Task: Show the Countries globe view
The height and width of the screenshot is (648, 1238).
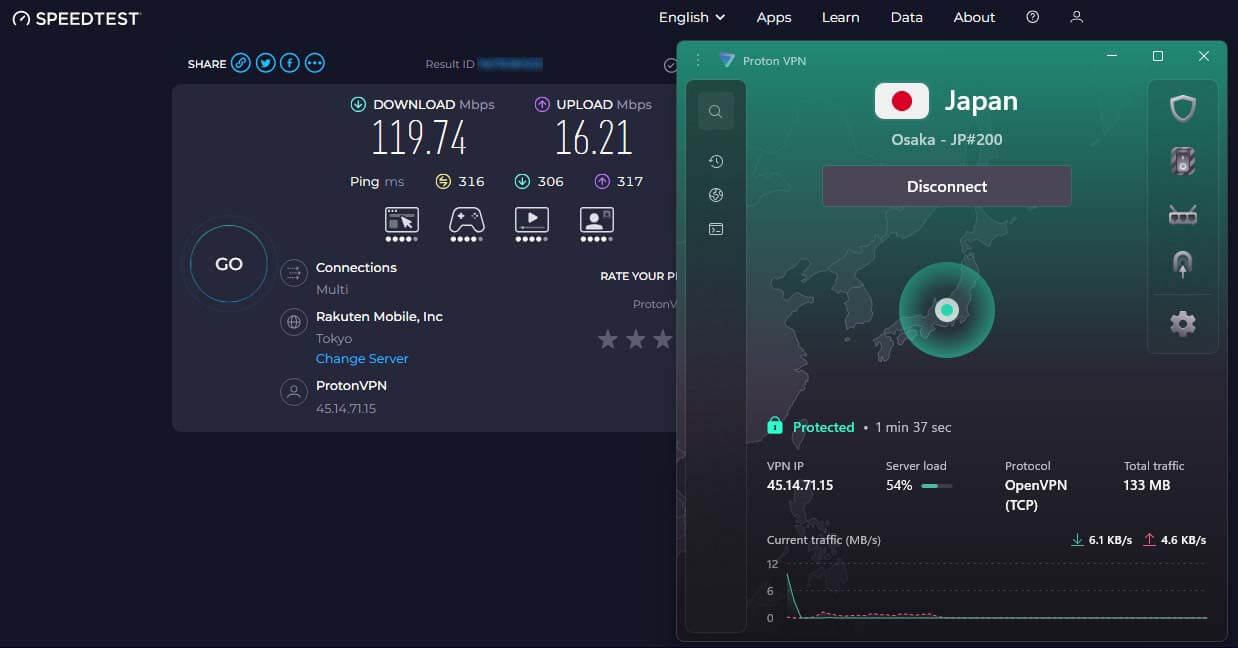Action: (715, 195)
